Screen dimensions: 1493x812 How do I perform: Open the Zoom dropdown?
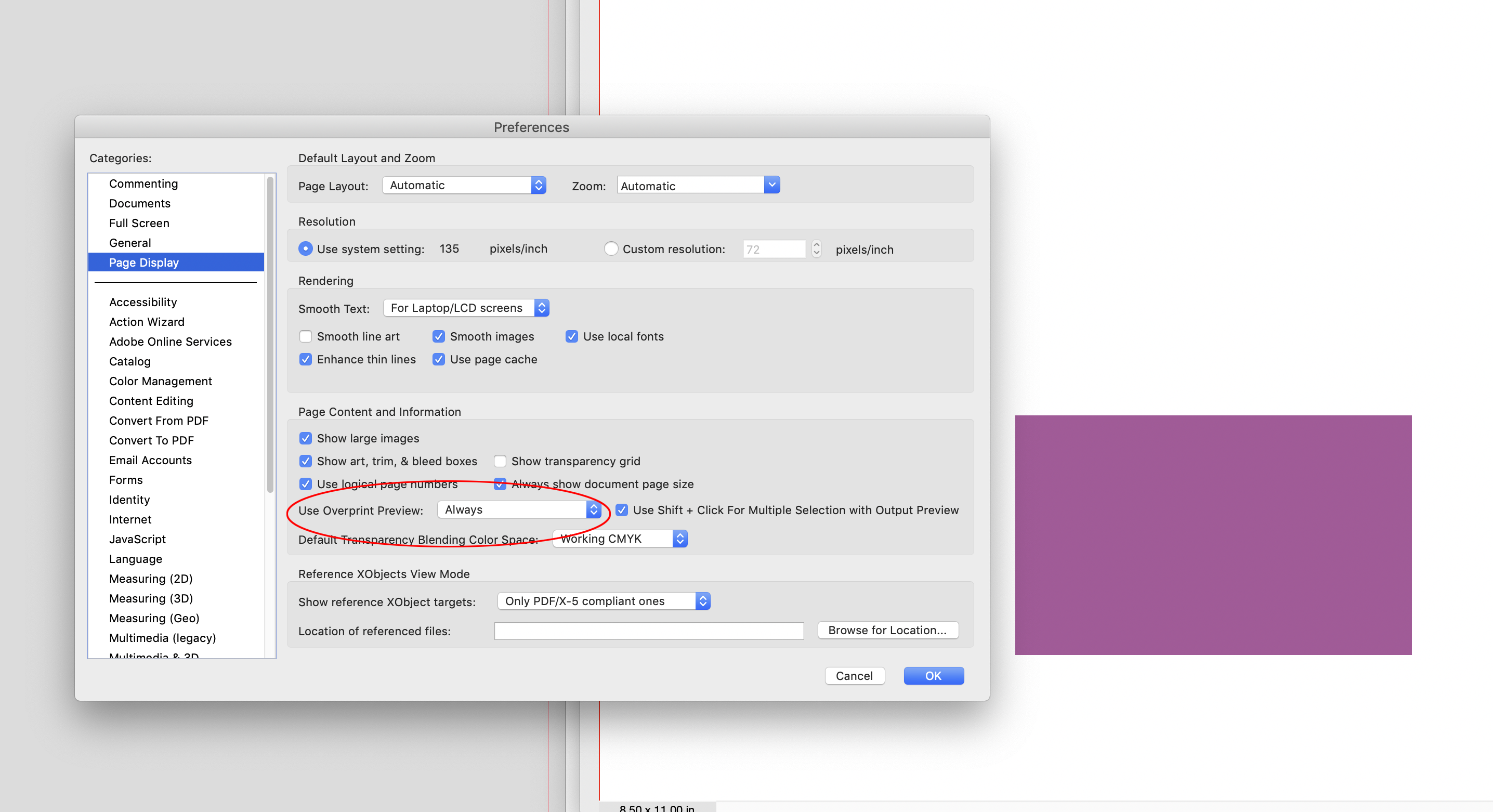click(x=697, y=185)
